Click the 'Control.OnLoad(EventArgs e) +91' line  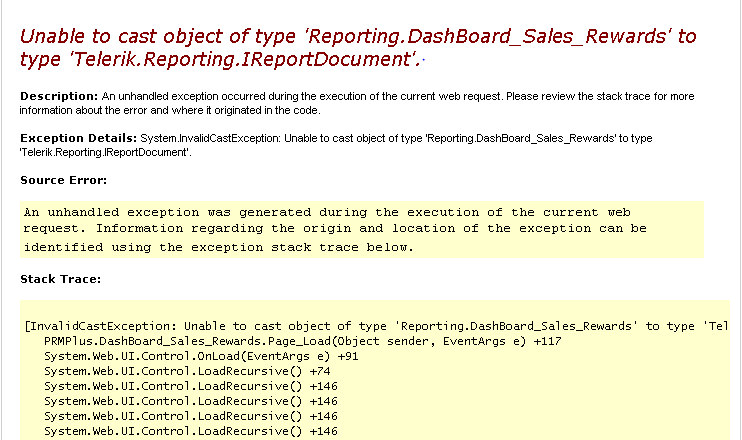[202, 356]
